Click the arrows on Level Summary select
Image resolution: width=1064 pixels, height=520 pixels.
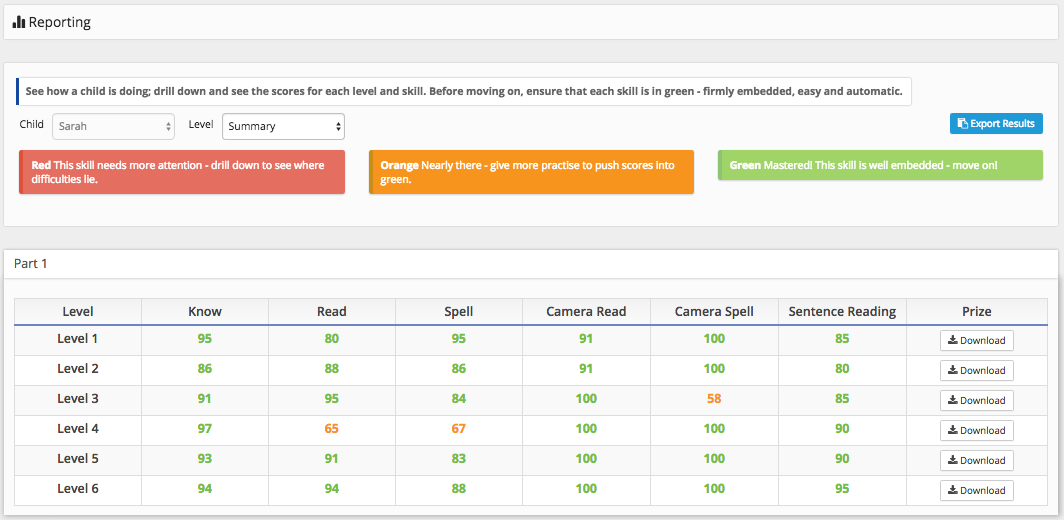point(338,126)
